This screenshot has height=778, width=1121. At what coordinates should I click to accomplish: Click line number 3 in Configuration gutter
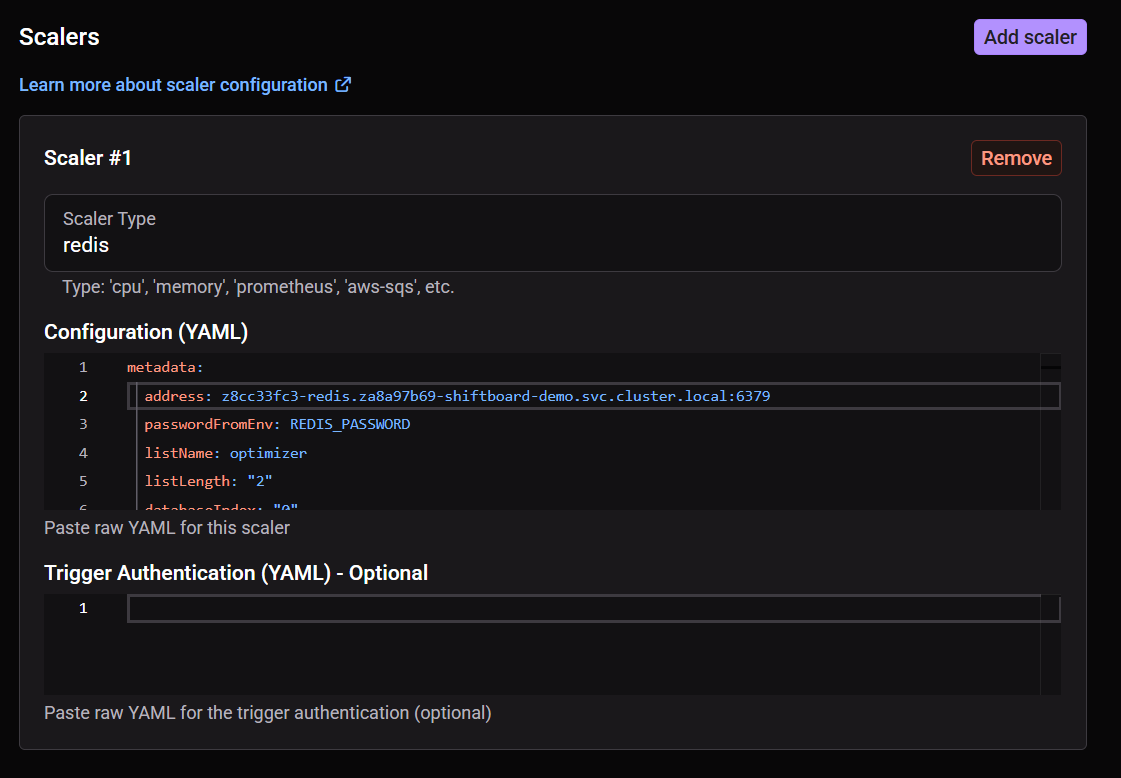pyautogui.click(x=83, y=425)
